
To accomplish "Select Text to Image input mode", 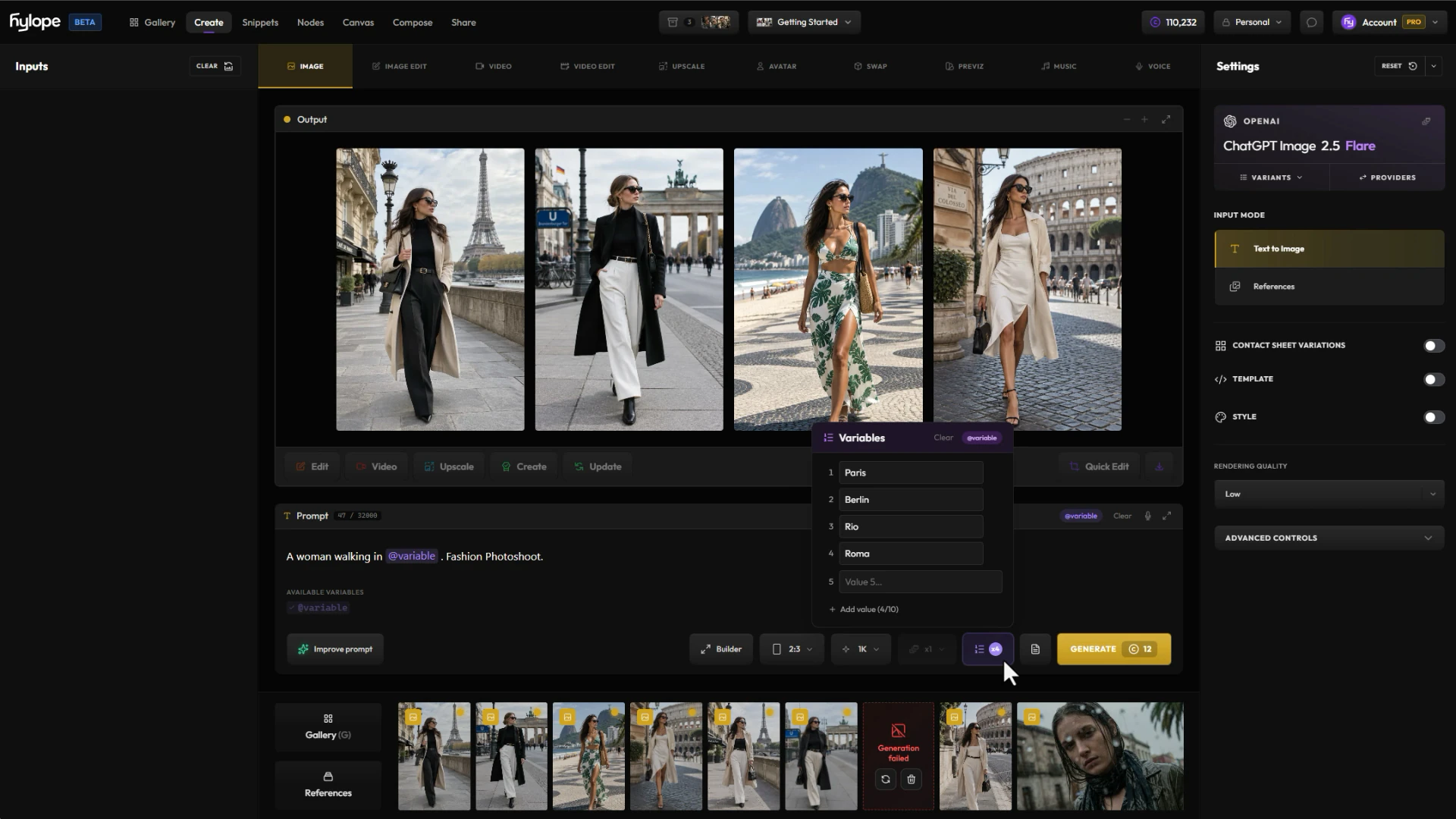I will click(1329, 249).
